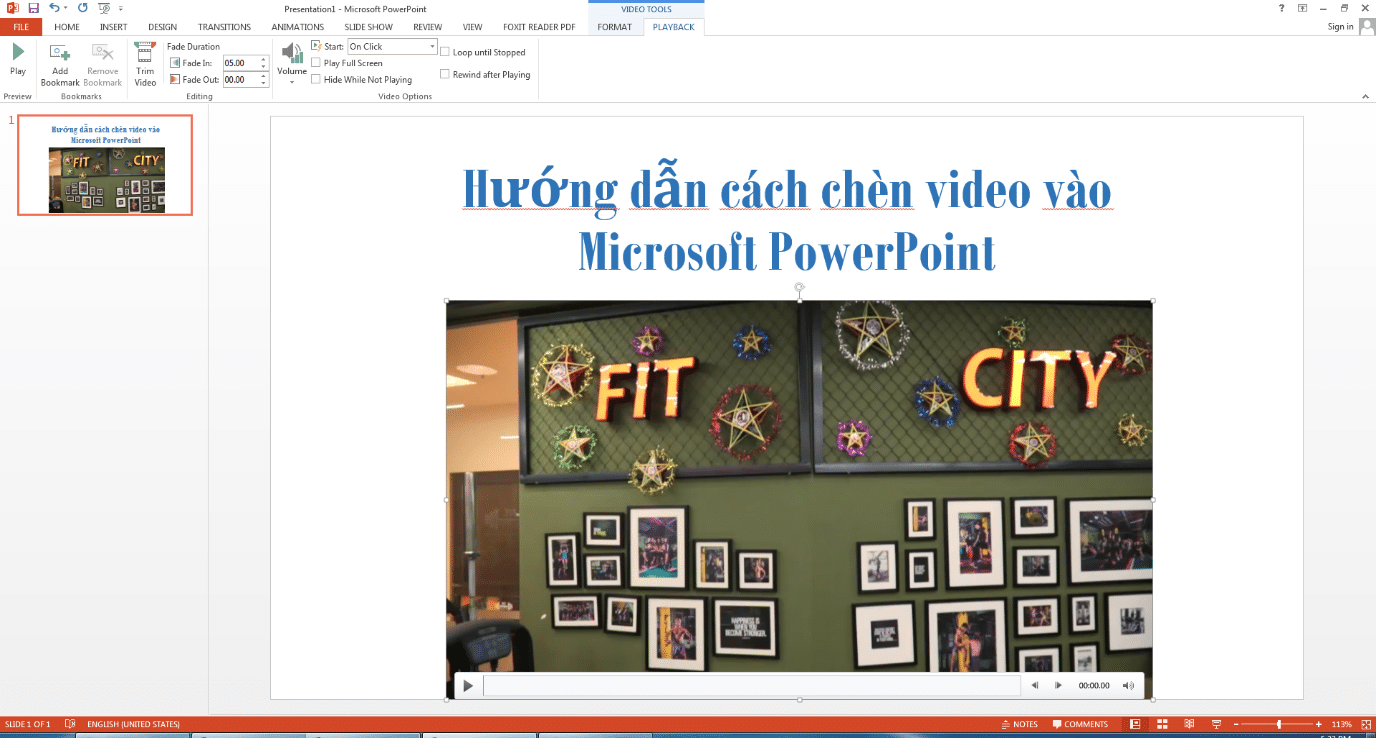
Task: Start Slide Show from status bar icon
Action: coord(1216,724)
